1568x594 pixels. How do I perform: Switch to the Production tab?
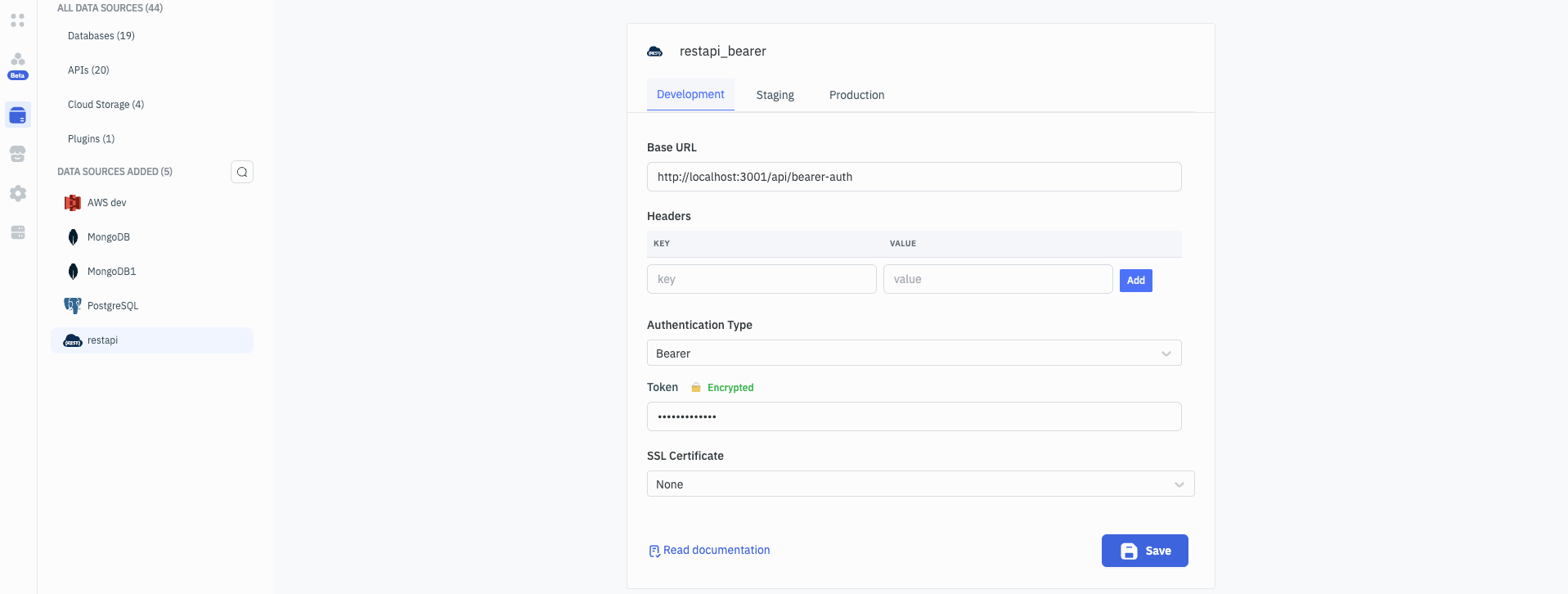pyautogui.click(x=856, y=95)
